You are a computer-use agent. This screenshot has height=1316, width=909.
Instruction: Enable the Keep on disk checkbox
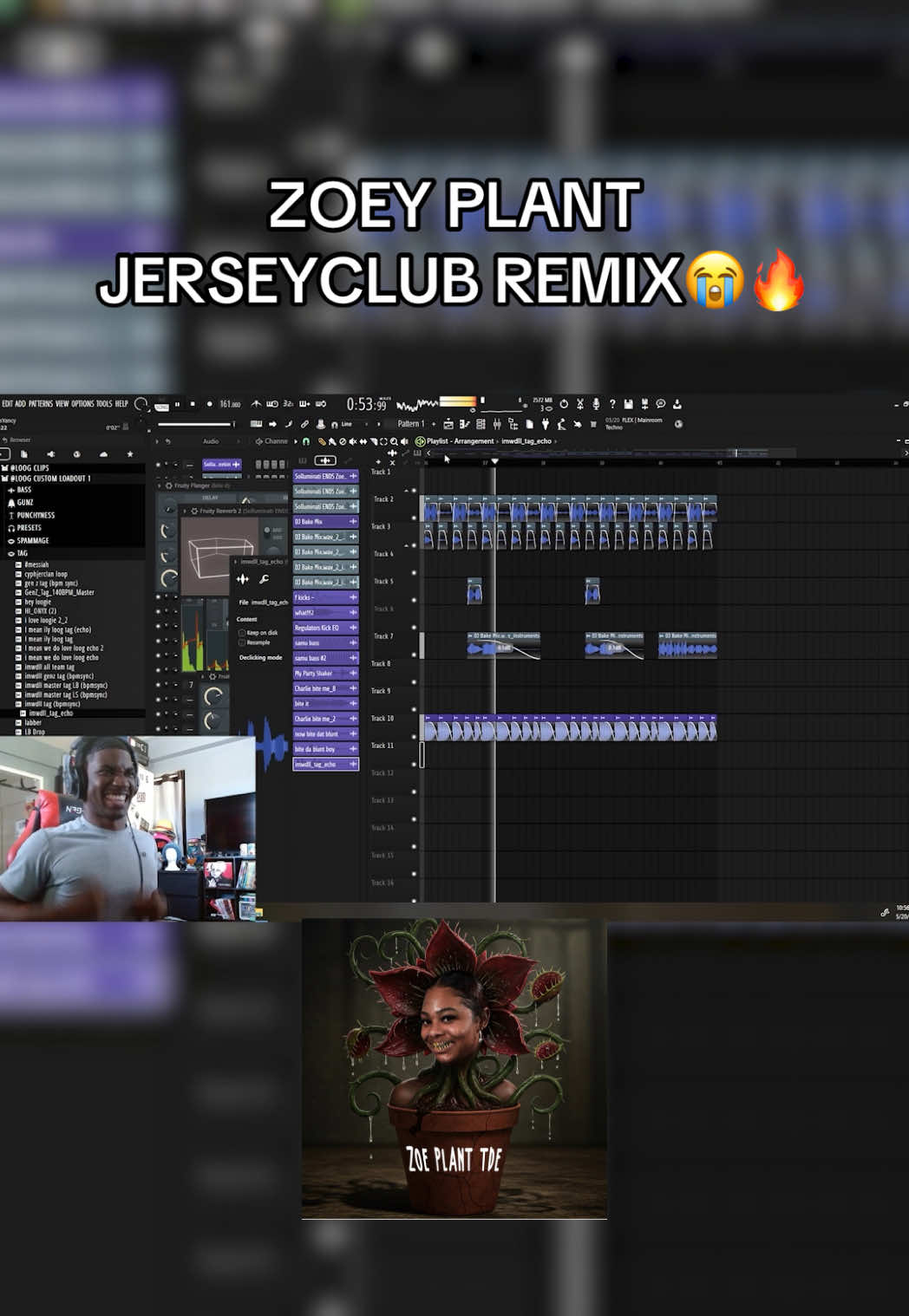[x=242, y=633]
